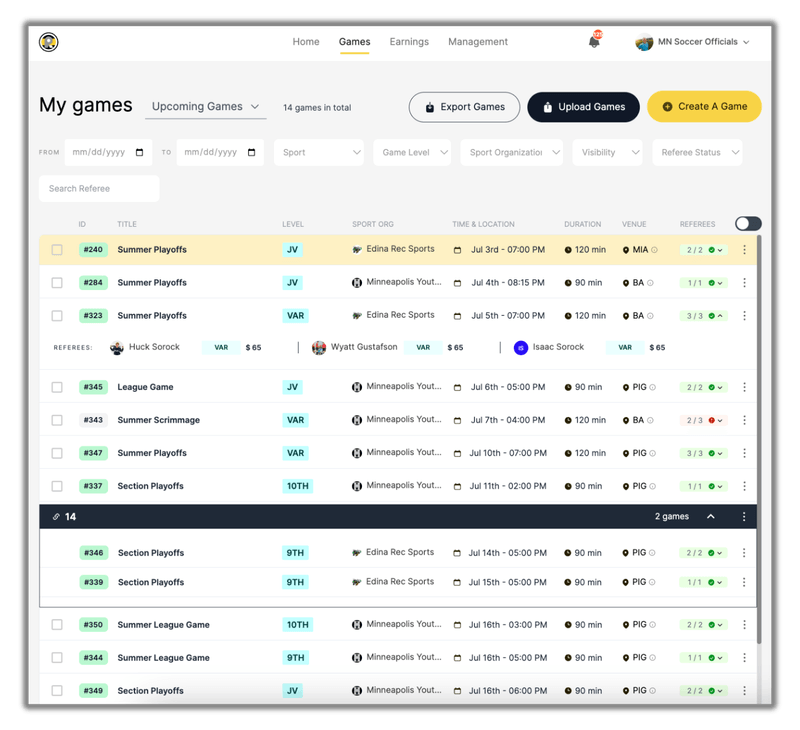Click the three-dot menu on row #240
Screen dimensions: 800x730
[x=744, y=250]
